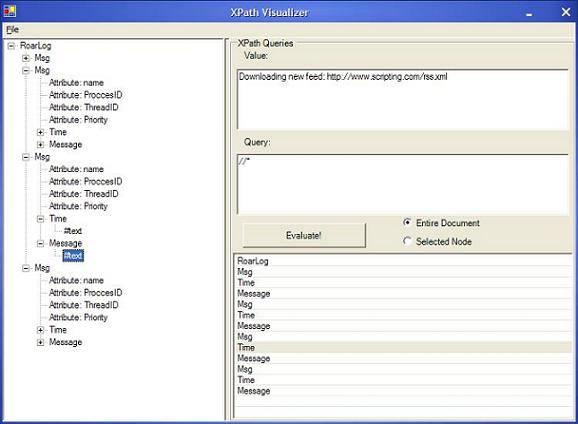The height and width of the screenshot is (424, 578).
Task: Select the Entire Document radio button
Action: tap(407, 222)
